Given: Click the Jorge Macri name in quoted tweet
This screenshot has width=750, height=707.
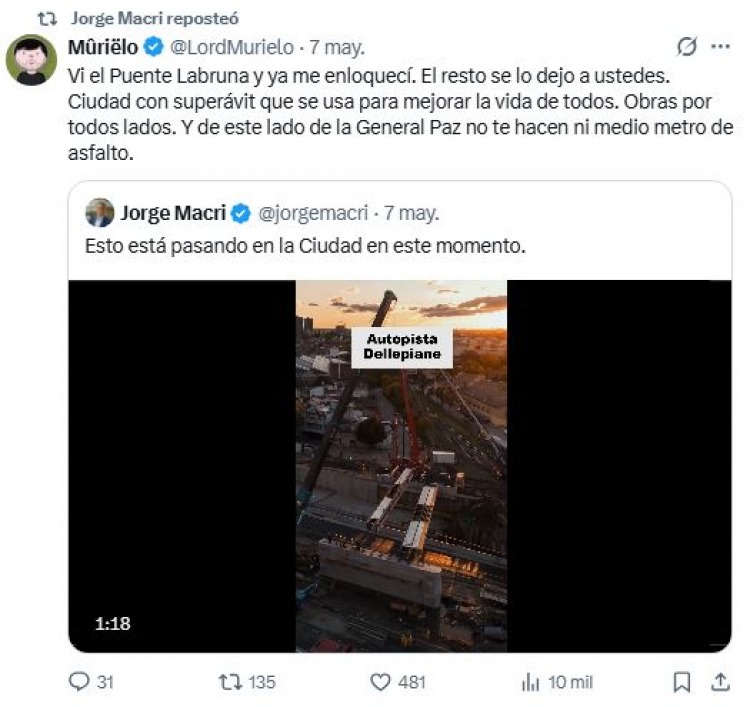Looking at the screenshot, I should tap(173, 213).
